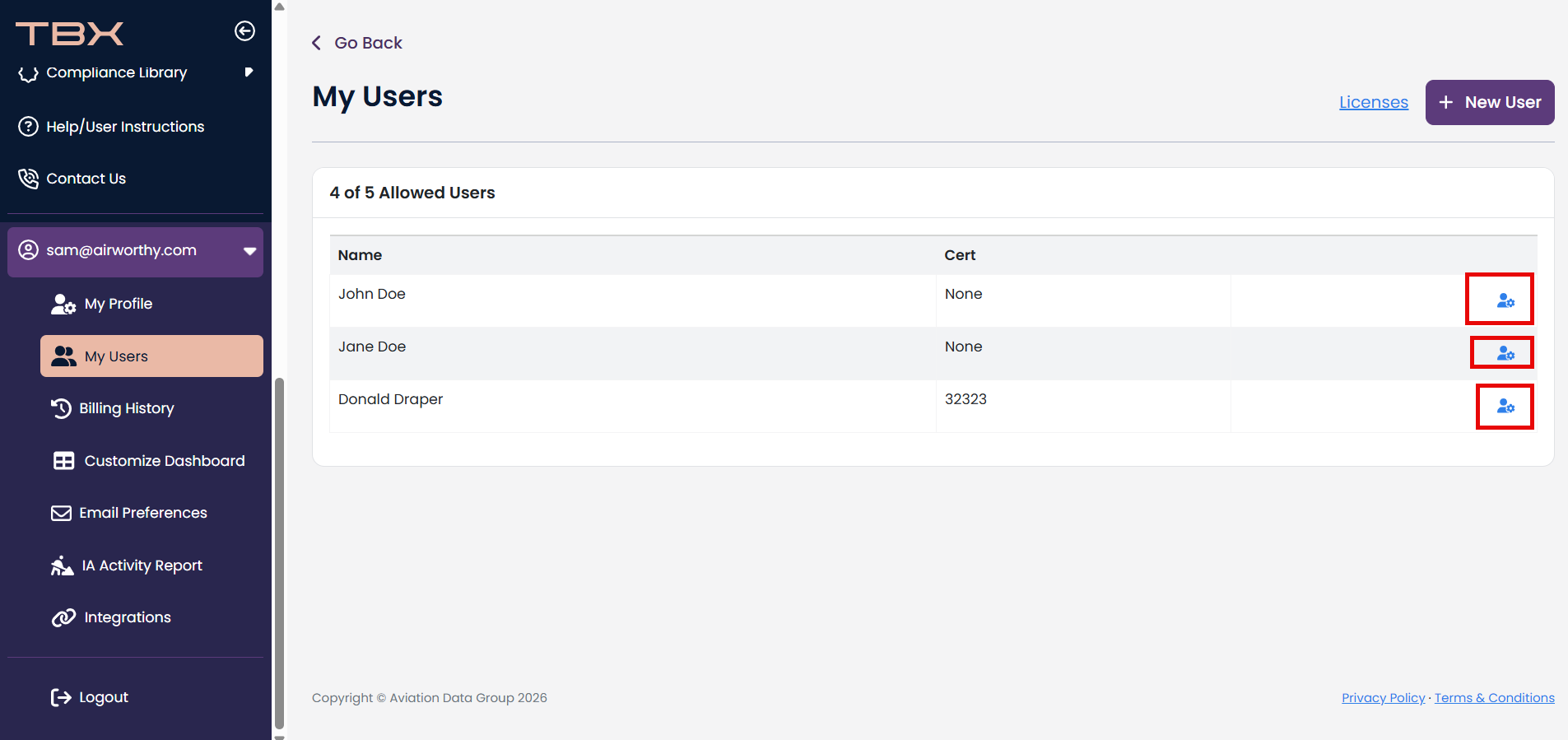This screenshot has height=740, width=1568.
Task: Open the Privacy Policy link
Action: (x=1383, y=698)
